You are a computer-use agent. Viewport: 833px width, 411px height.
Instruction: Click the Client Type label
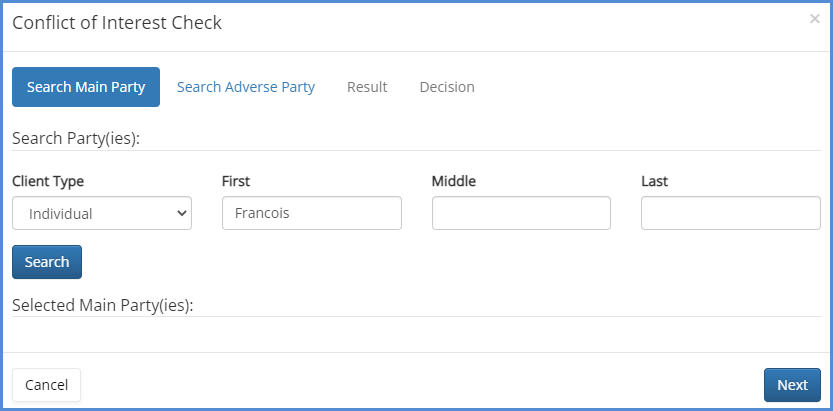(48, 181)
